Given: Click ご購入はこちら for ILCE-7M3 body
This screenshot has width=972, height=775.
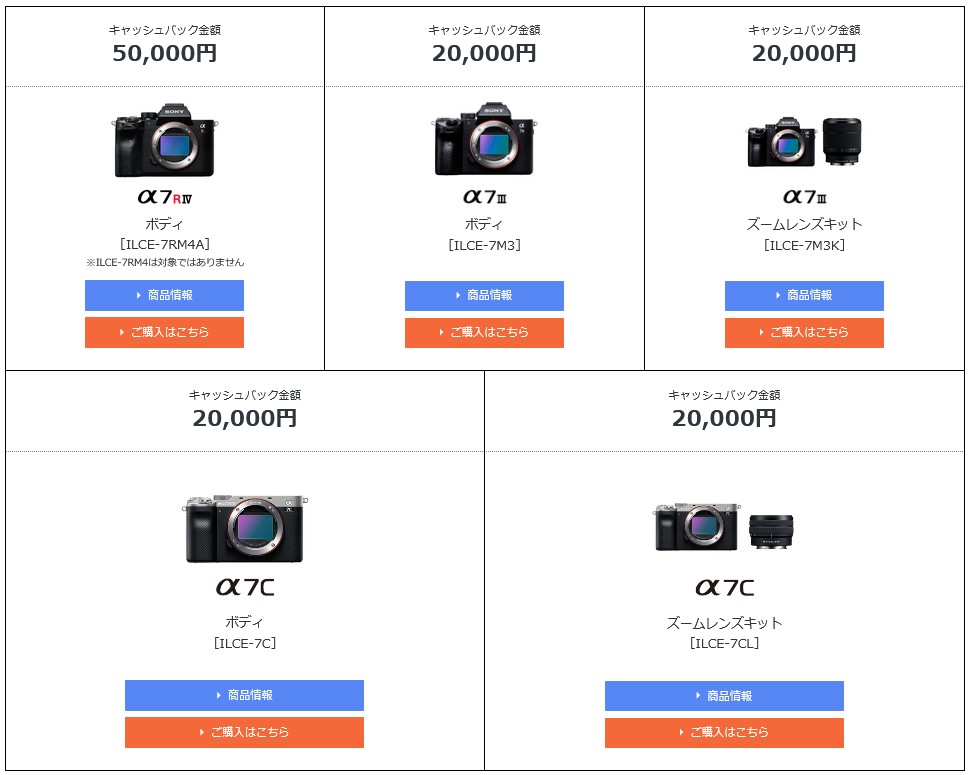Looking at the screenshot, I should pos(484,333).
